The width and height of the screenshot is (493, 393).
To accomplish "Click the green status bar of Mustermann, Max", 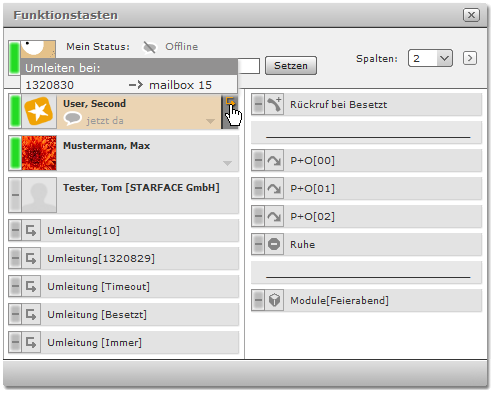I will tap(15, 153).
